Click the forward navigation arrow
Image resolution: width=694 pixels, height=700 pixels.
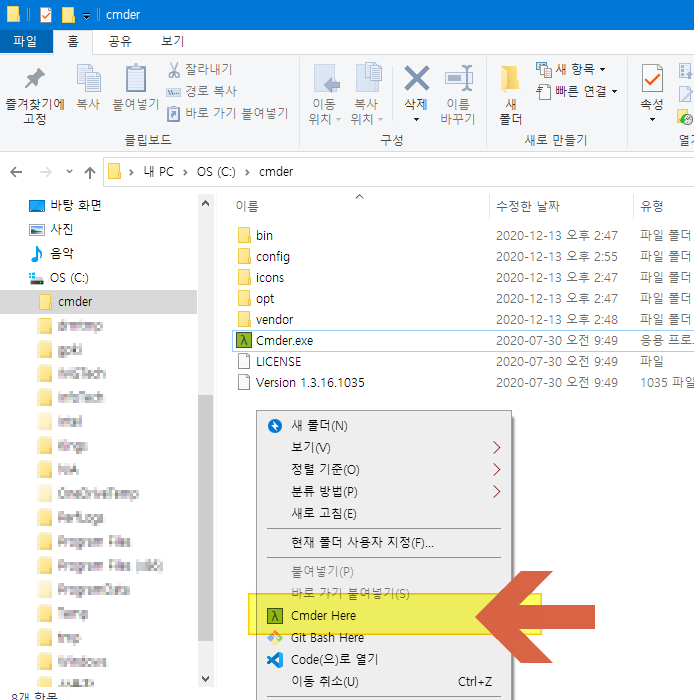[46, 172]
